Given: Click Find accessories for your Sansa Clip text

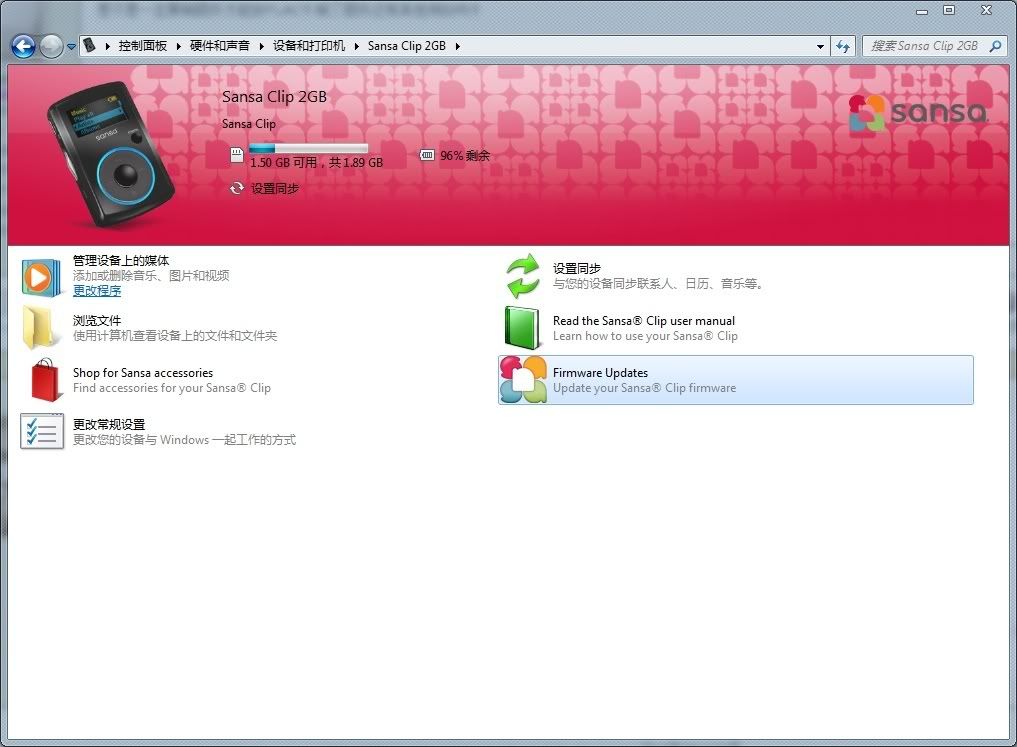Looking at the screenshot, I should (172, 388).
